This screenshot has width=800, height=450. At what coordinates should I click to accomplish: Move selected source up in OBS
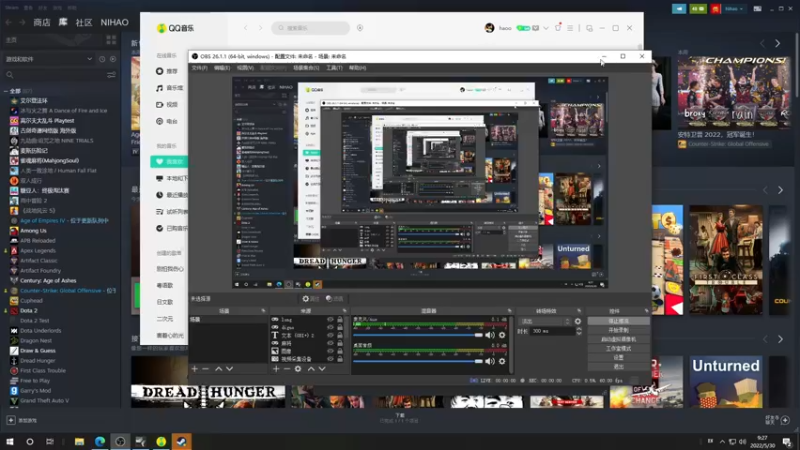[x=311, y=369]
